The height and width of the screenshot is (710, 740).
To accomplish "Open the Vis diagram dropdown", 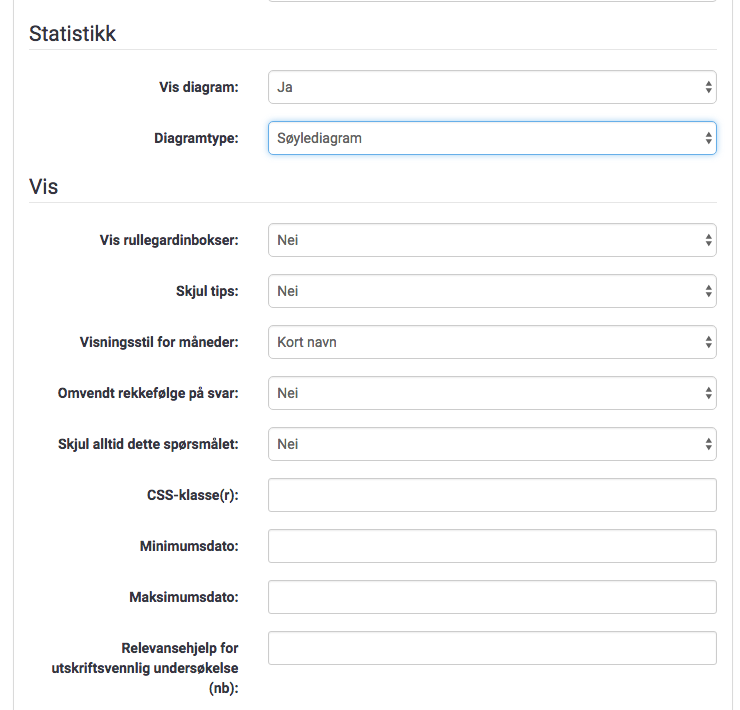I will [492, 87].
